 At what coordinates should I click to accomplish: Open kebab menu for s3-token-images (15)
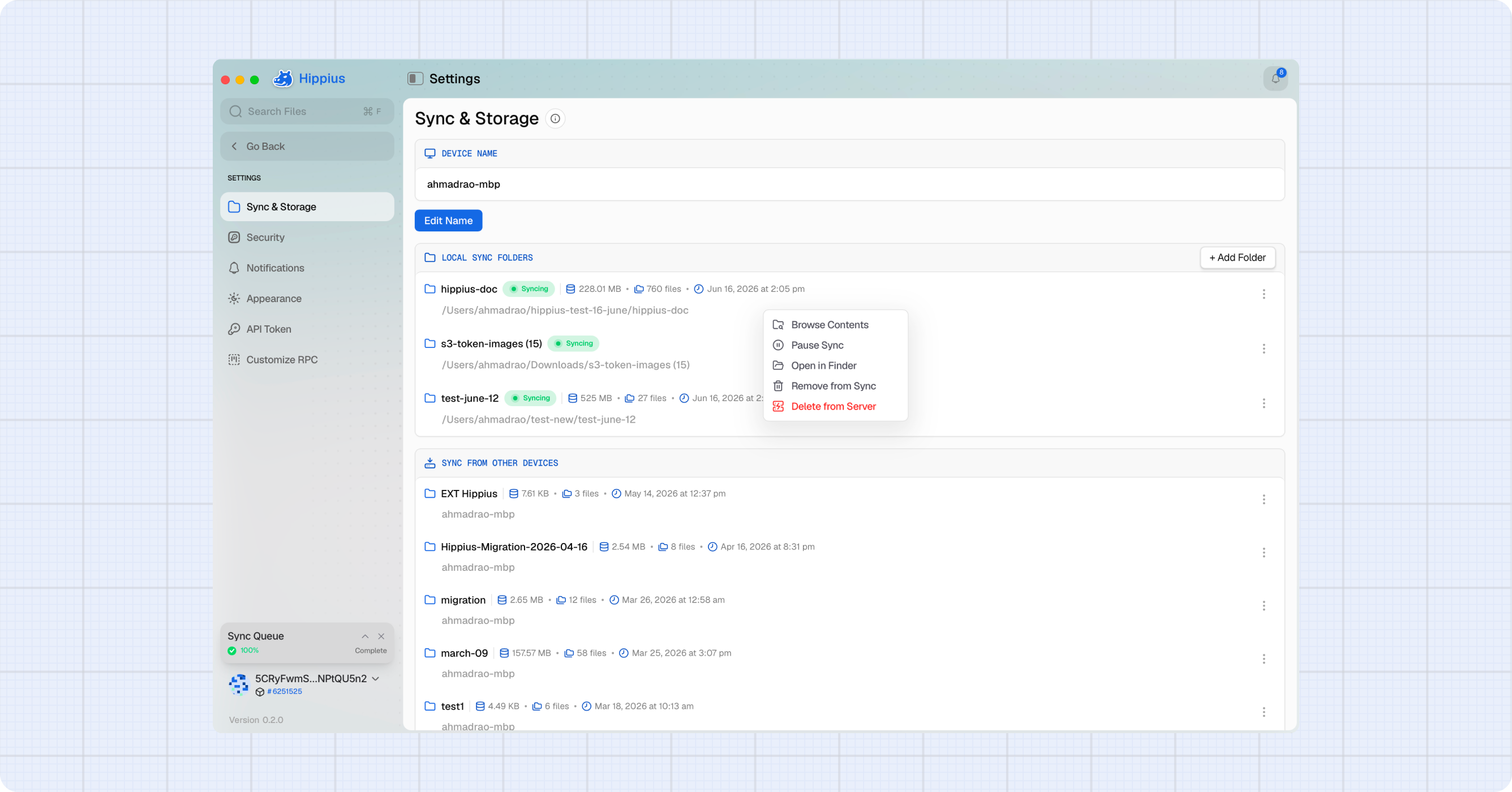1264,348
